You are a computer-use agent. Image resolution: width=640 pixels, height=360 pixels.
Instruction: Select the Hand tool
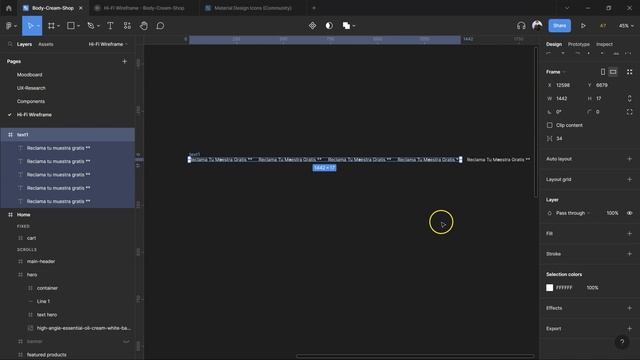144,26
